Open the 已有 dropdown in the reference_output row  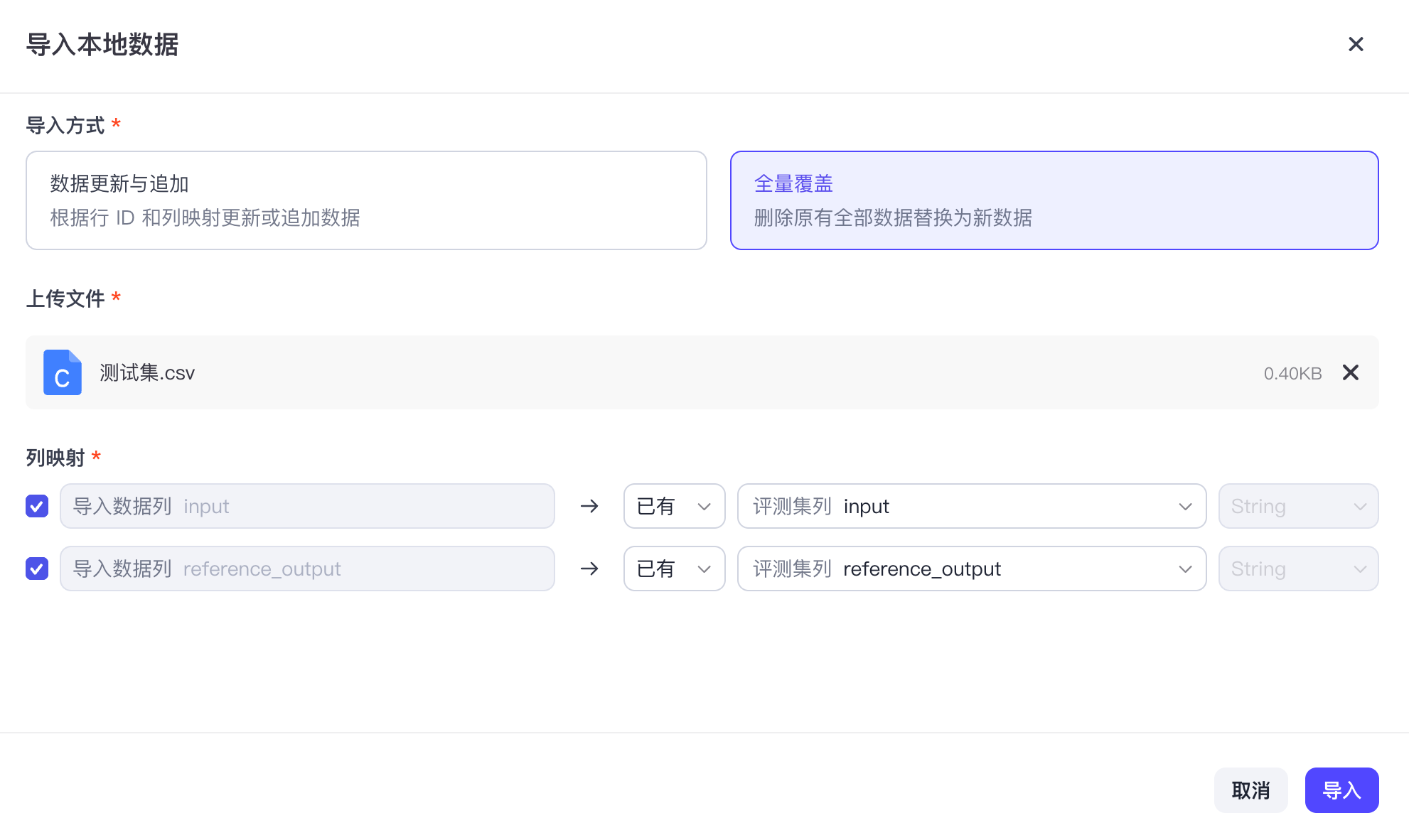click(674, 569)
